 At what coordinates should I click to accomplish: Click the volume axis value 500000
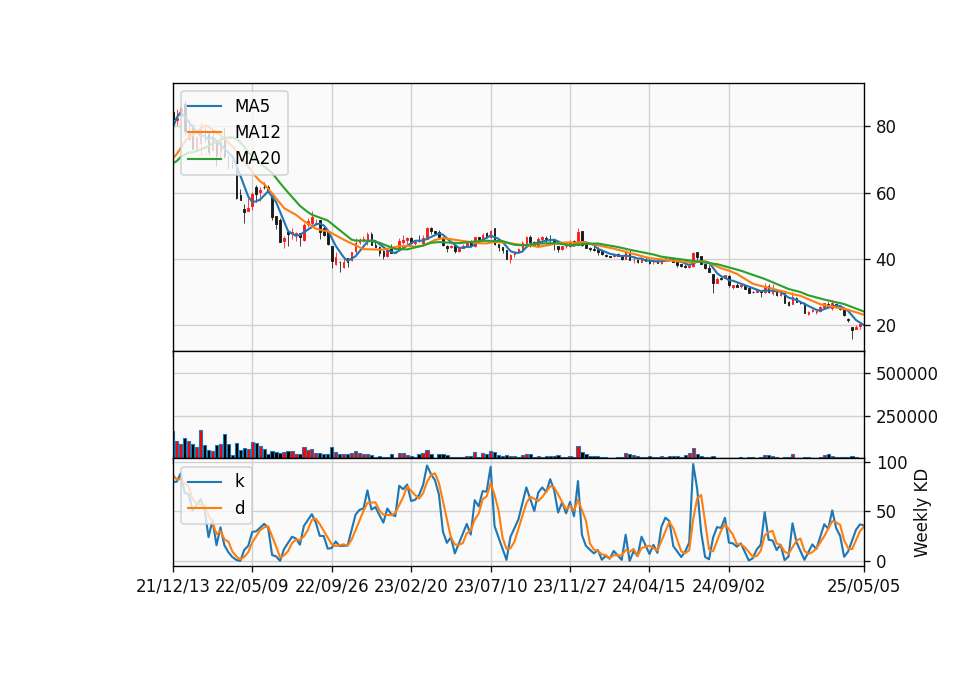tap(907, 373)
